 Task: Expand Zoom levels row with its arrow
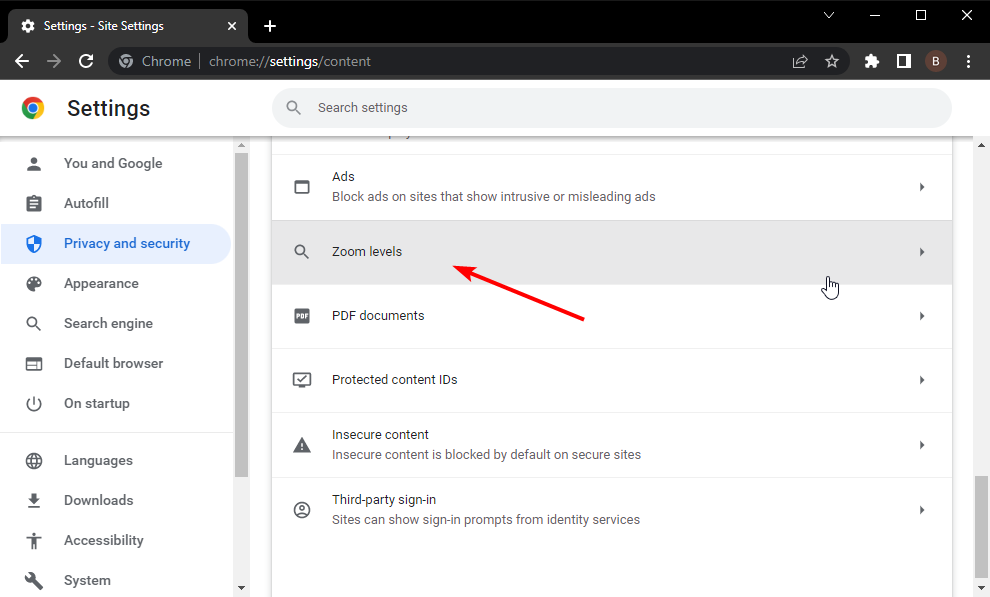tap(922, 252)
